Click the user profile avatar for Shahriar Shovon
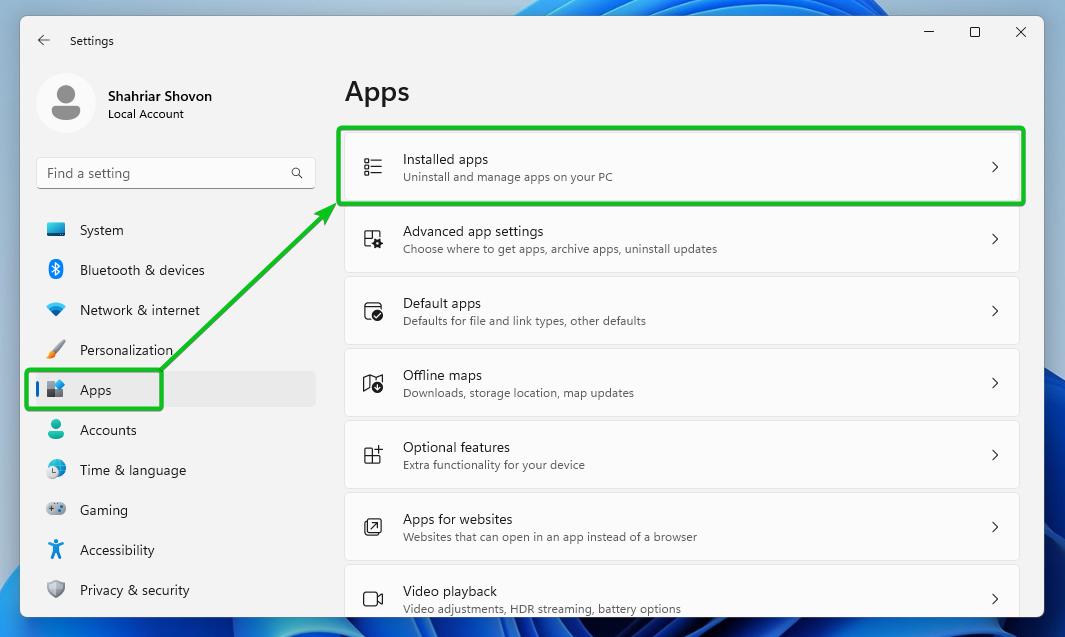The height and width of the screenshot is (637, 1065). tap(66, 102)
